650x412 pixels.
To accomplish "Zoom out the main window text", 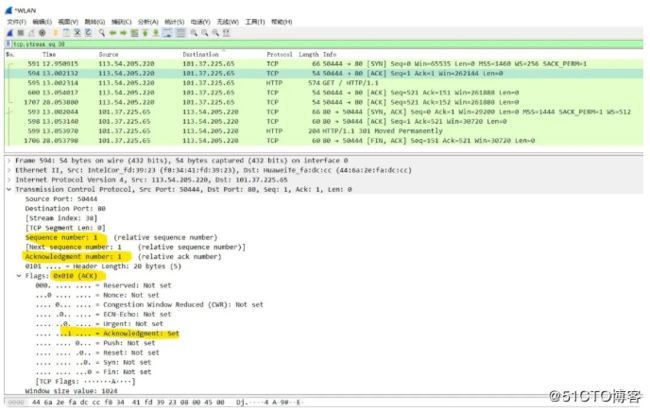I will tap(205, 33).
